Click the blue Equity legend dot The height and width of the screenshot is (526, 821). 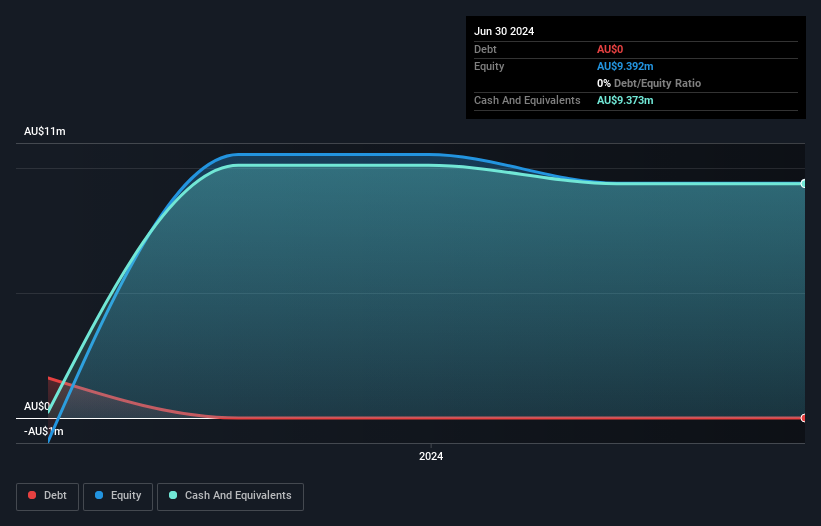tap(99, 495)
